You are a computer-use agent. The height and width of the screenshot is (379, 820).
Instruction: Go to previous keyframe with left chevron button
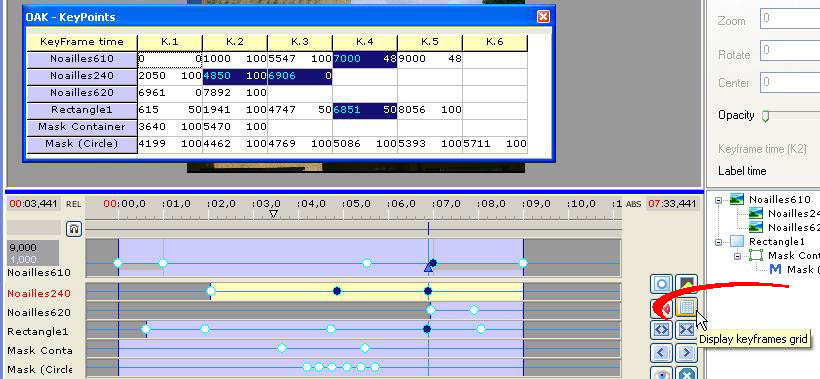[662, 353]
